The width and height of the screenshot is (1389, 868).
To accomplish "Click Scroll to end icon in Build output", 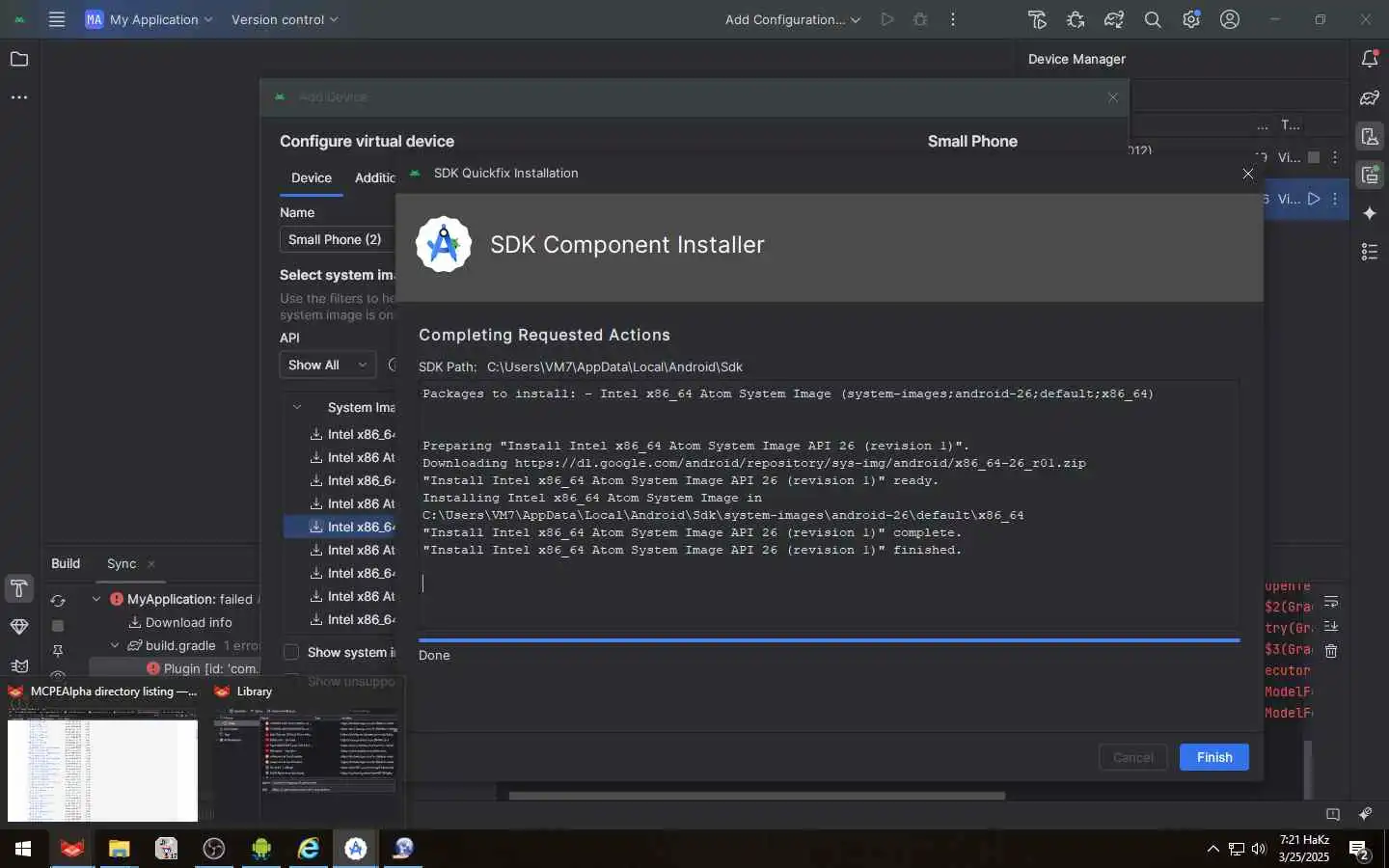I will pos(1331,627).
